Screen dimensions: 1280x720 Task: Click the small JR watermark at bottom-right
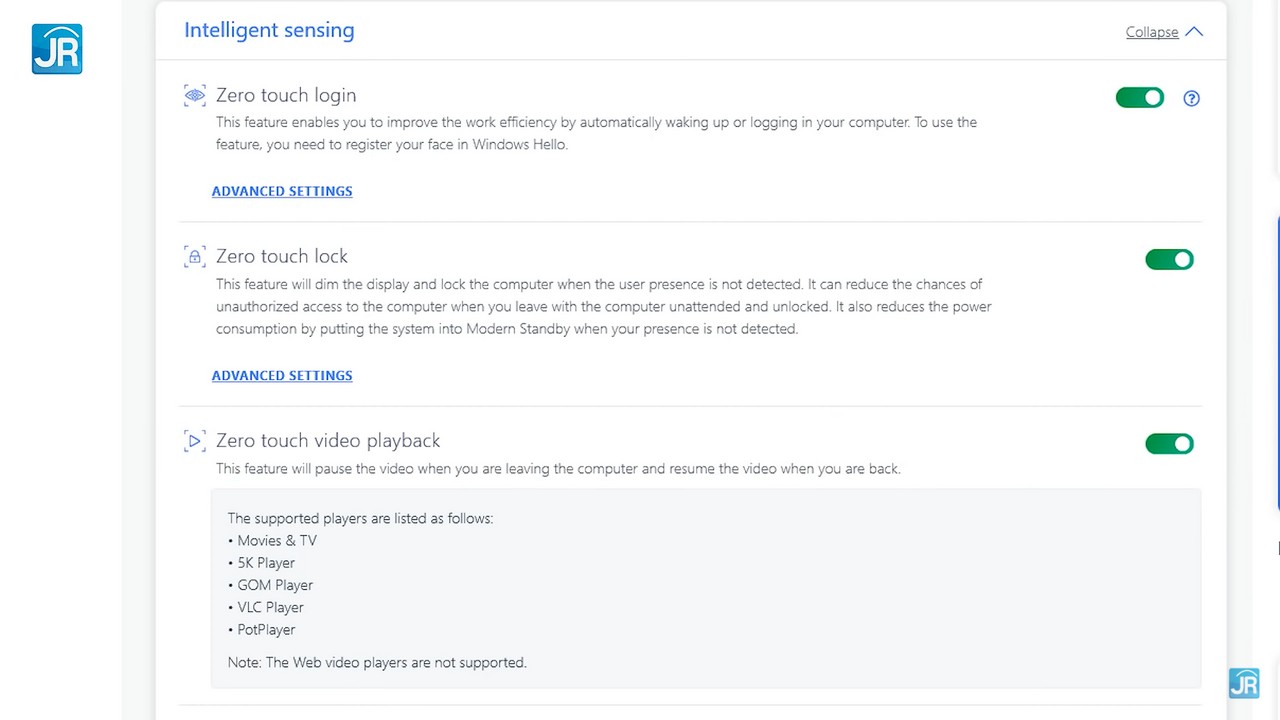pyautogui.click(x=1244, y=683)
